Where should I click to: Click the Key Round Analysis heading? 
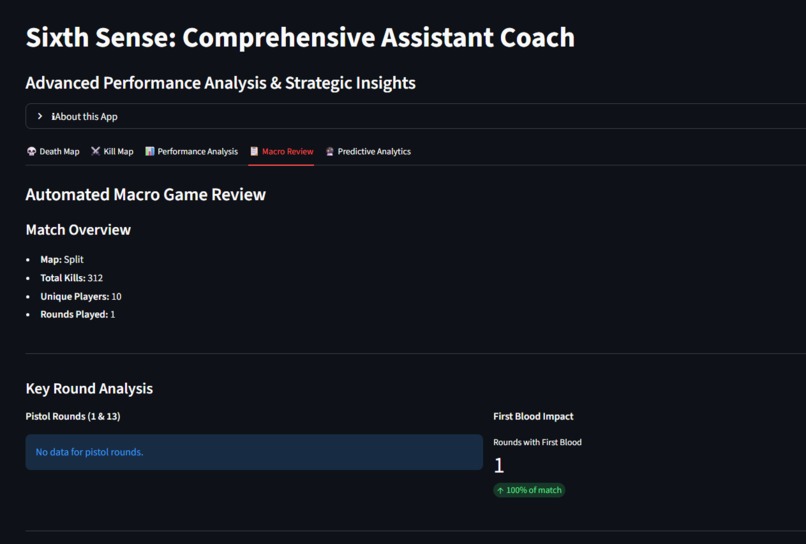point(89,389)
